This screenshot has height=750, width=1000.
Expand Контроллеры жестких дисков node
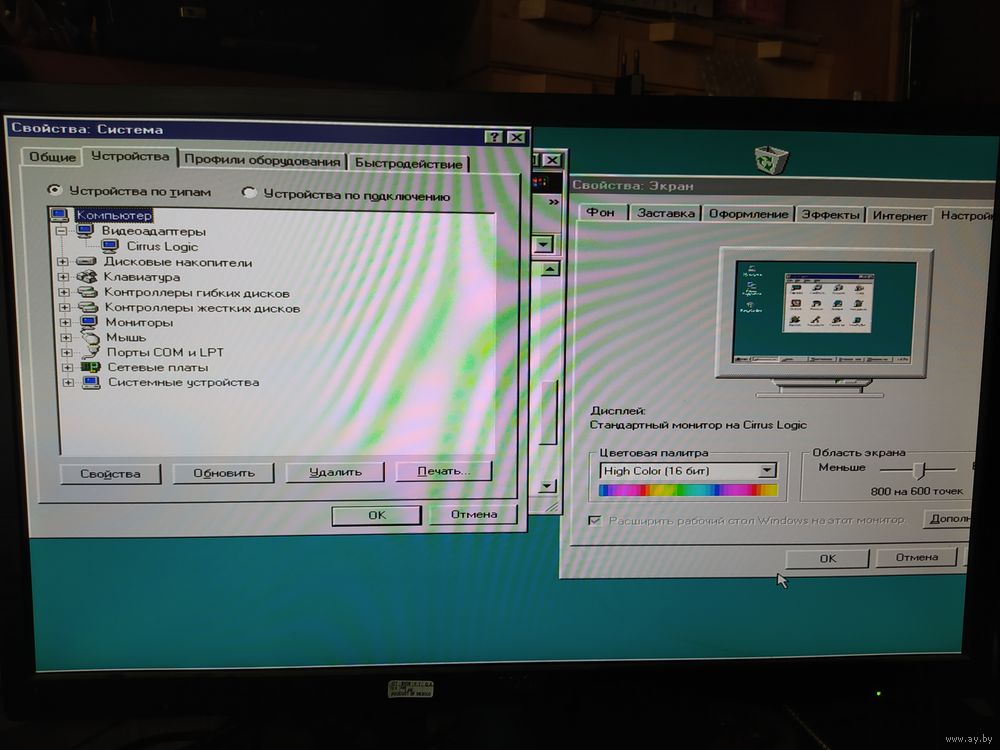click(64, 307)
